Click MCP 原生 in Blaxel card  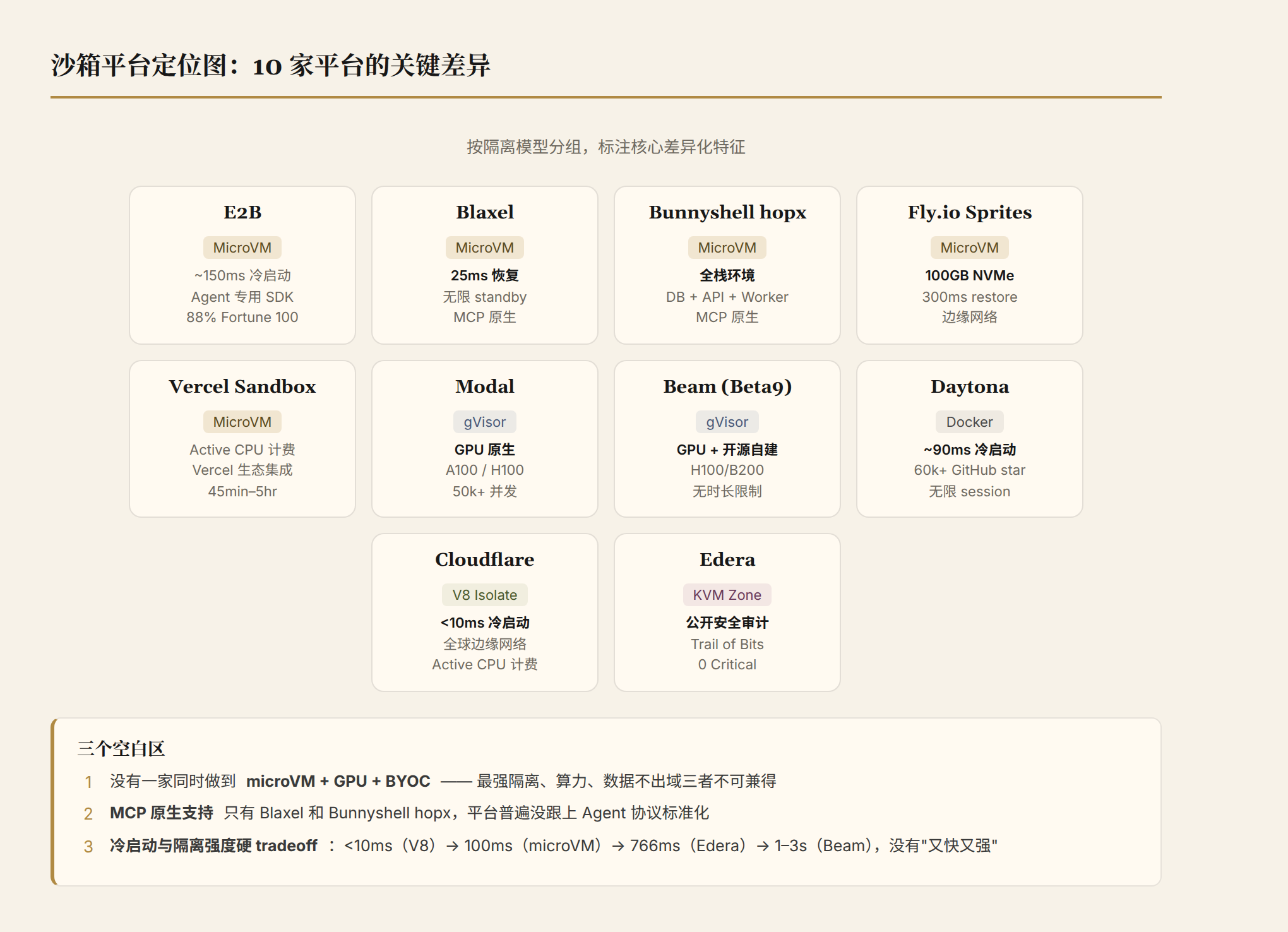pos(485,317)
